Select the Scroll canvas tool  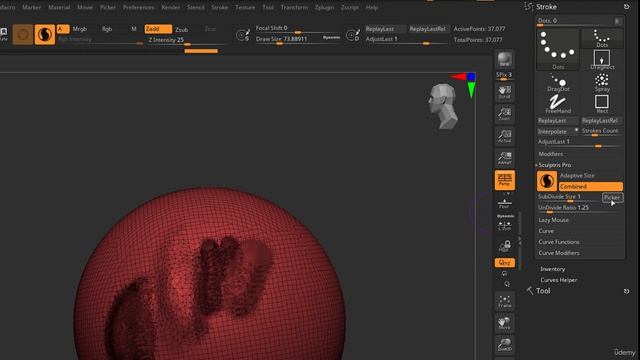pyautogui.click(x=504, y=92)
